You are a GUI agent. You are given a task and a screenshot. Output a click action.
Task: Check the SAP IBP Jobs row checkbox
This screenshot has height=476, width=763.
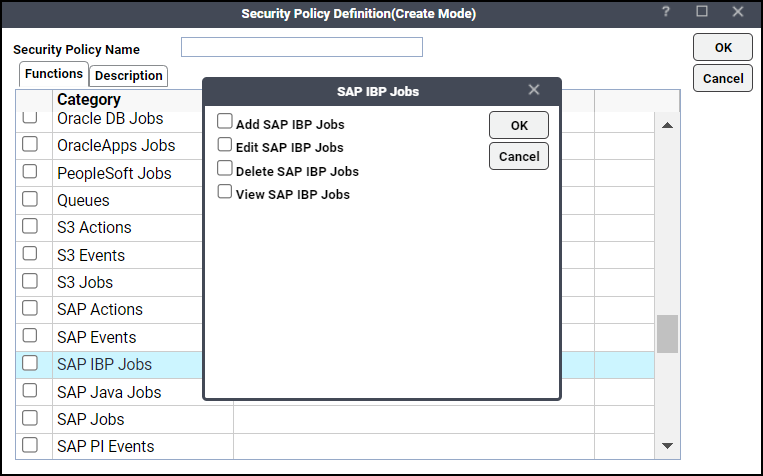click(x=30, y=363)
